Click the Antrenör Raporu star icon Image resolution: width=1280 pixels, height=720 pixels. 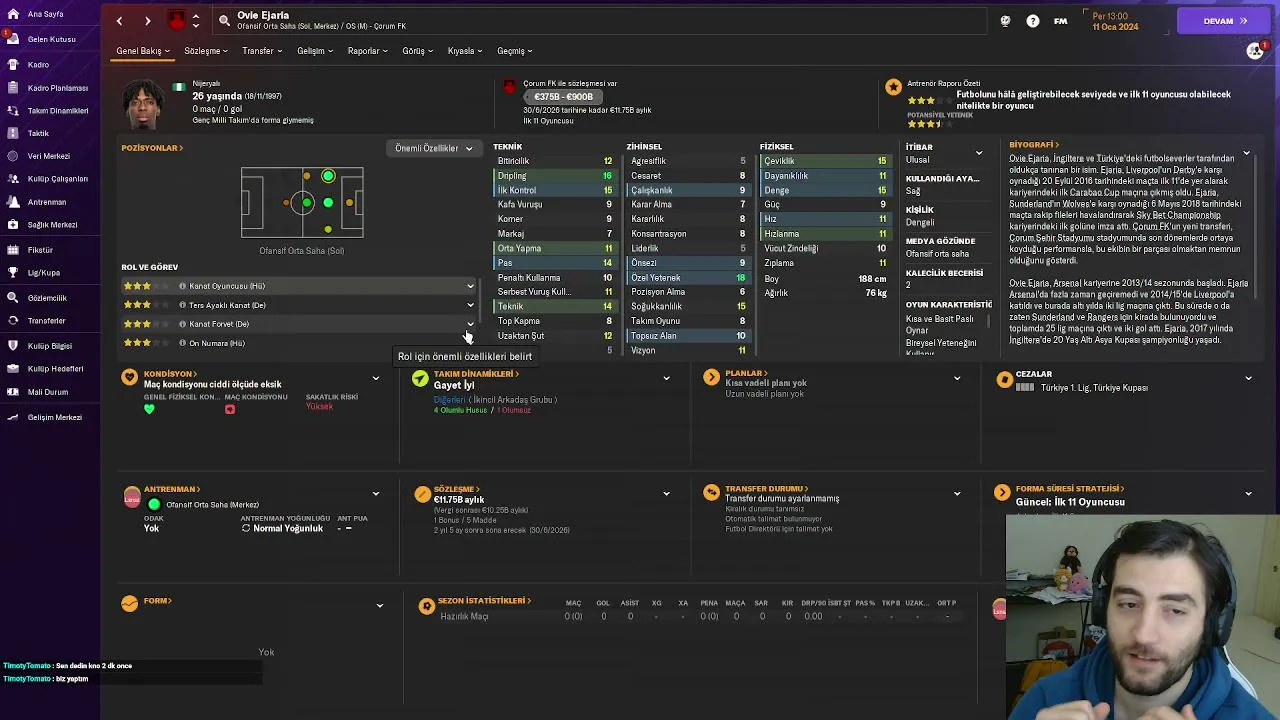[893, 88]
